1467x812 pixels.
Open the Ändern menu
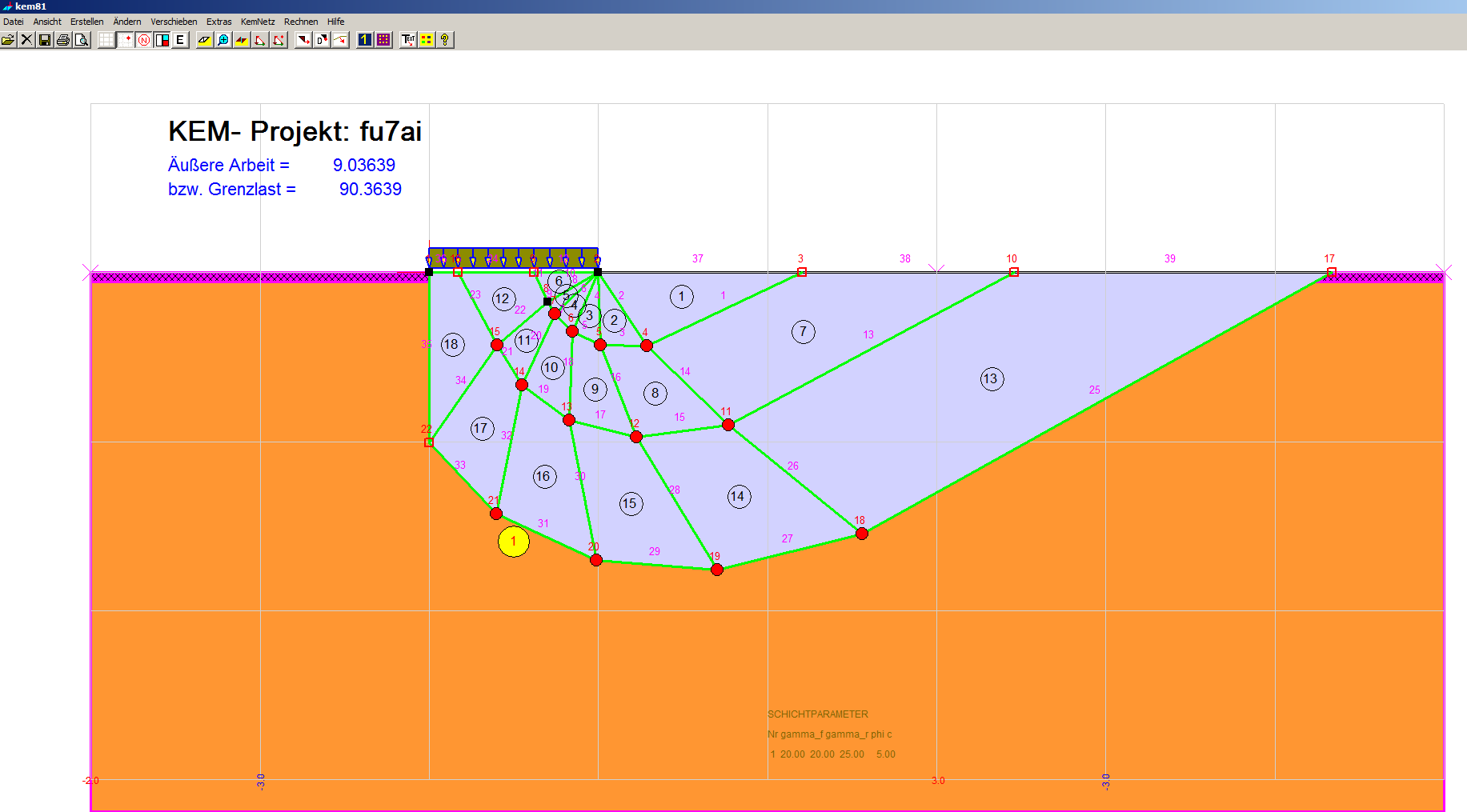click(x=127, y=22)
